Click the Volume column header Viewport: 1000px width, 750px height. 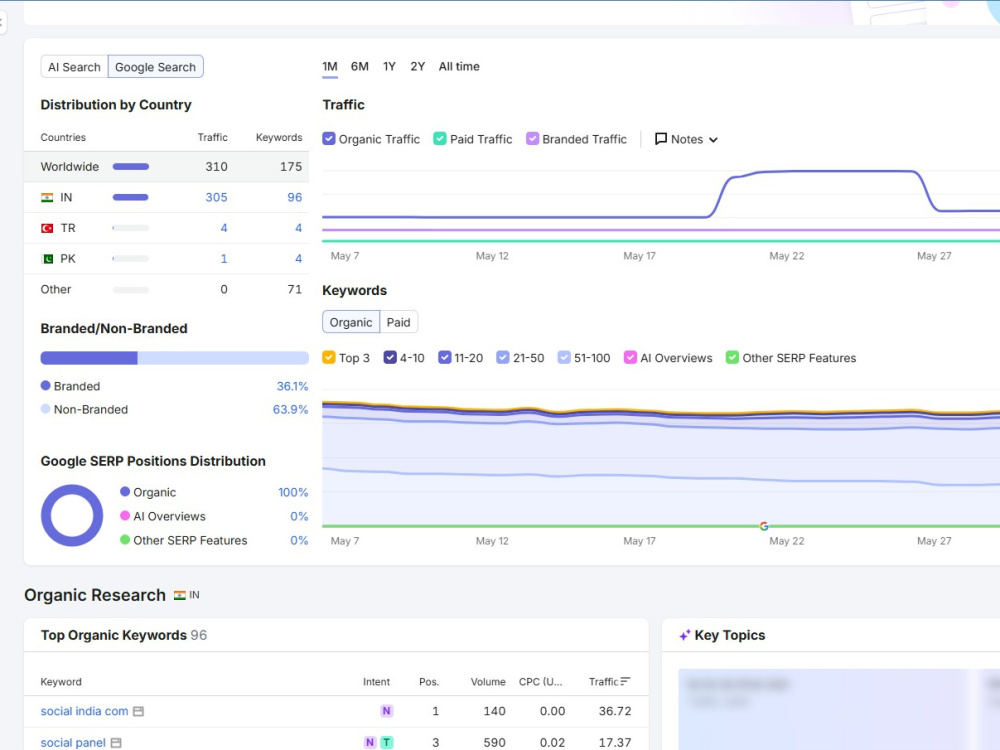(x=488, y=682)
